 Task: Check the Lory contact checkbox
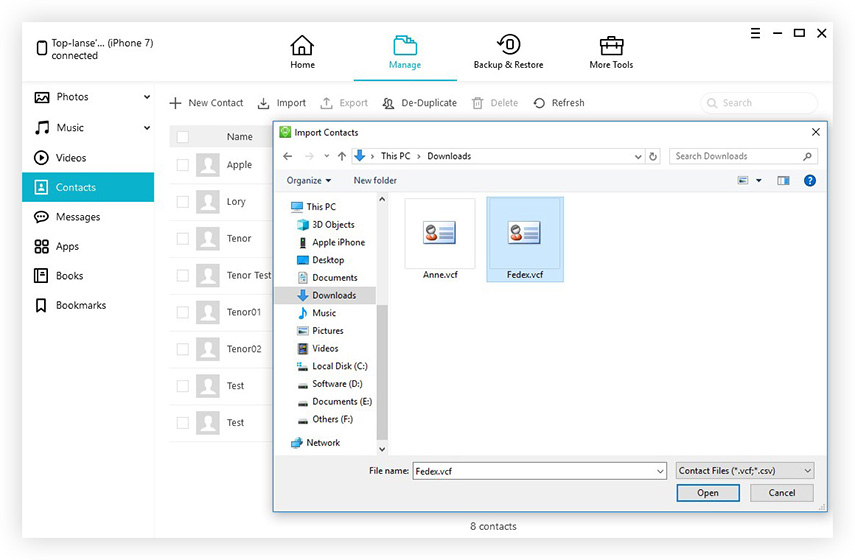click(183, 202)
